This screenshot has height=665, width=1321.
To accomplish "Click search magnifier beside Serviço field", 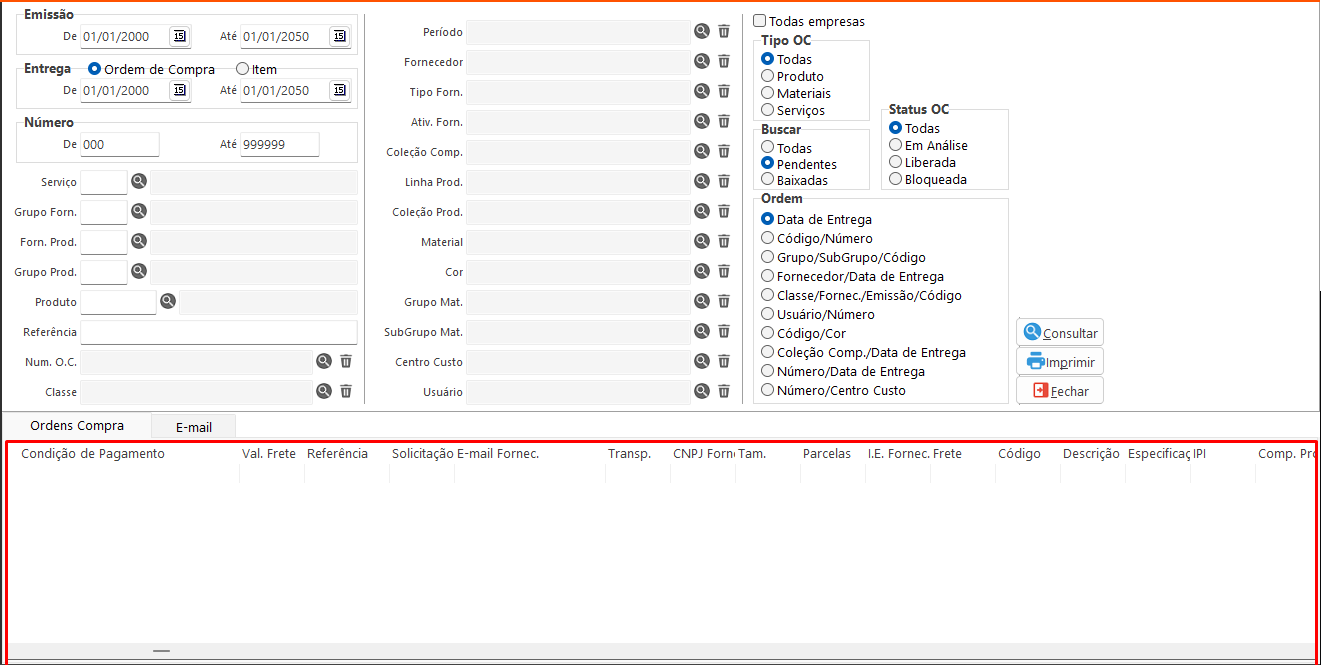I will pos(139,181).
